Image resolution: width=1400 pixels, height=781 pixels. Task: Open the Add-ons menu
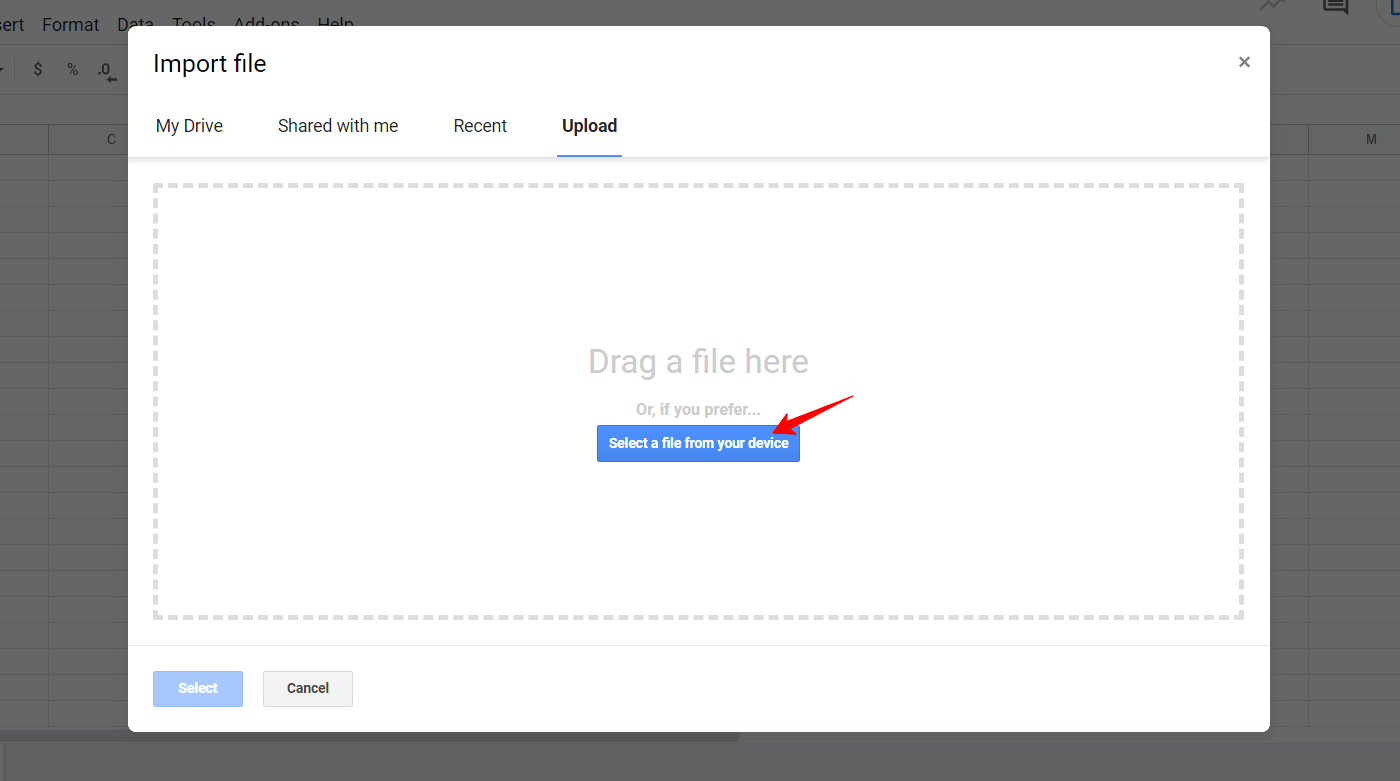click(x=266, y=24)
